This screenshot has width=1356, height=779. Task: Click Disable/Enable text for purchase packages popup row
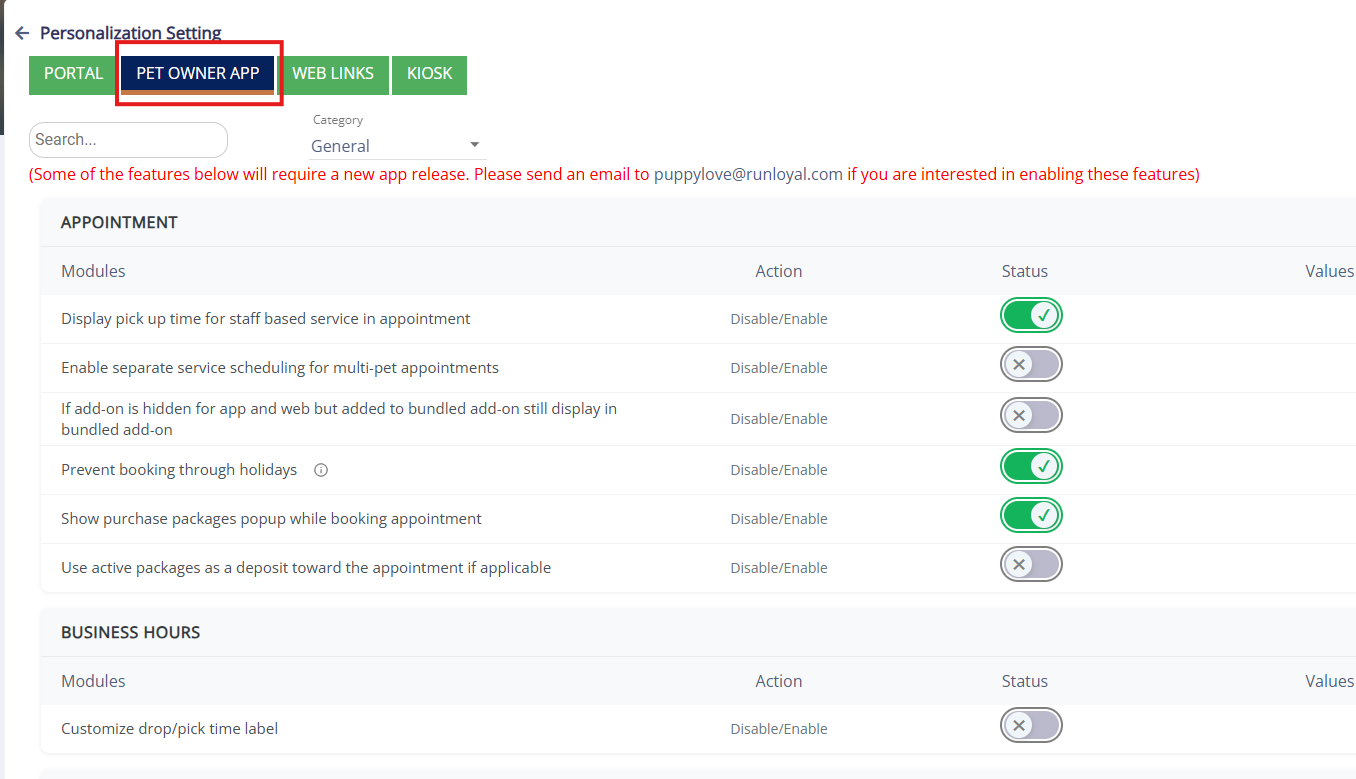(779, 519)
